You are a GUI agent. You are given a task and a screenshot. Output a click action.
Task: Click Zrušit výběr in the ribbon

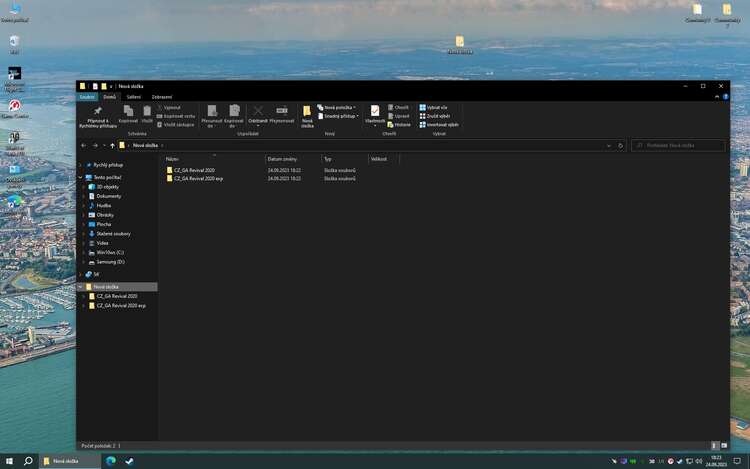(435, 116)
